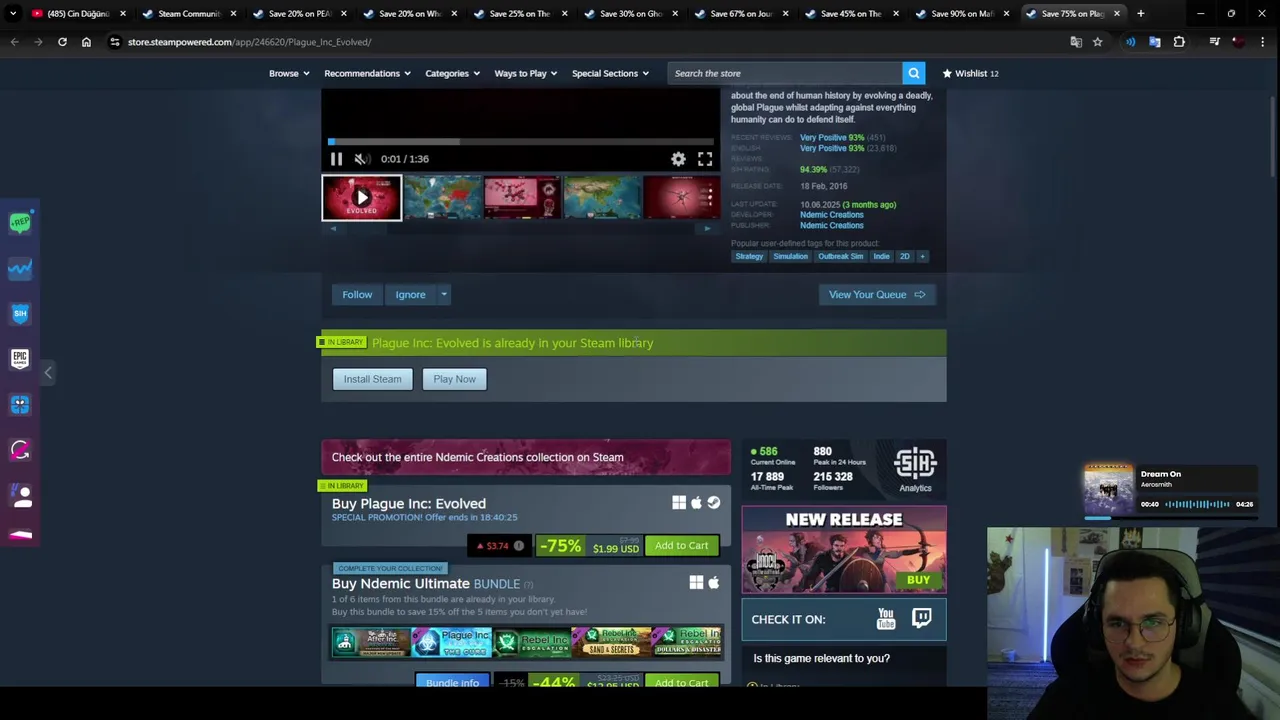Open the price chart sidebar icon

click(x=20, y=268)
